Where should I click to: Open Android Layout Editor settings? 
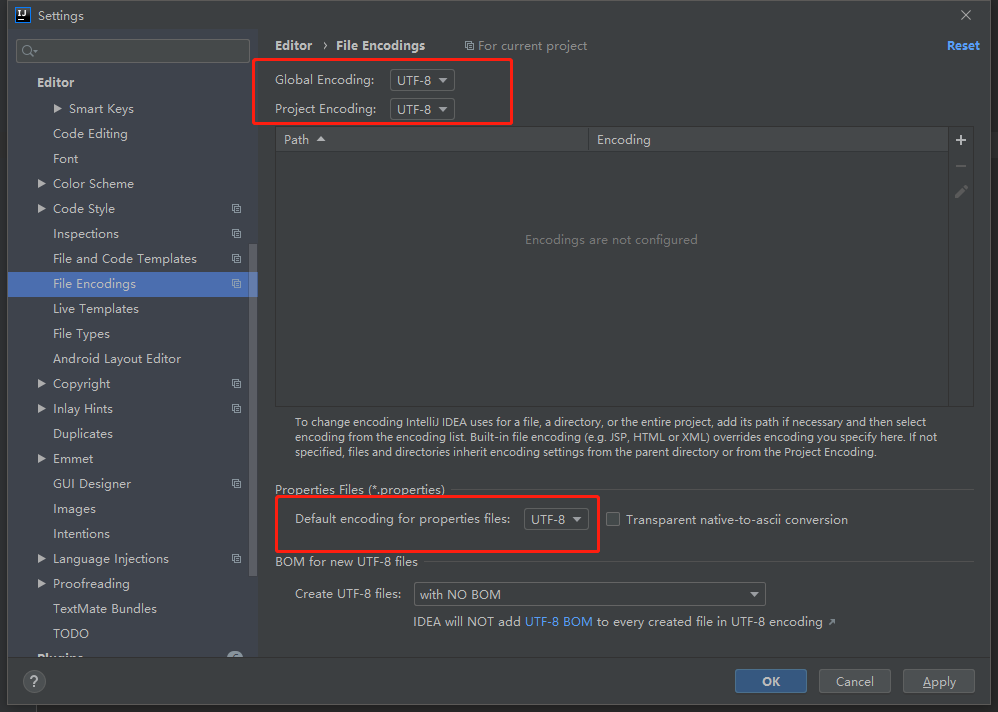(x=117, y=358)
